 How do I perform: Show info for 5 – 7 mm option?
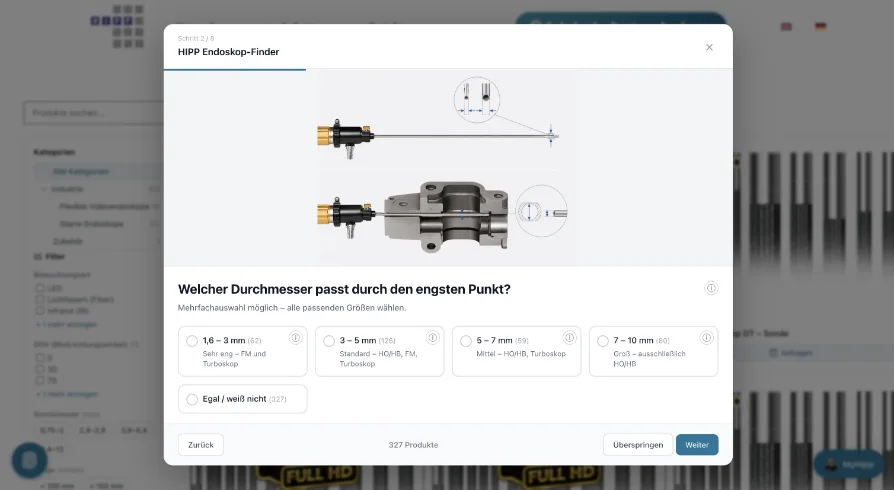(569, 338)
